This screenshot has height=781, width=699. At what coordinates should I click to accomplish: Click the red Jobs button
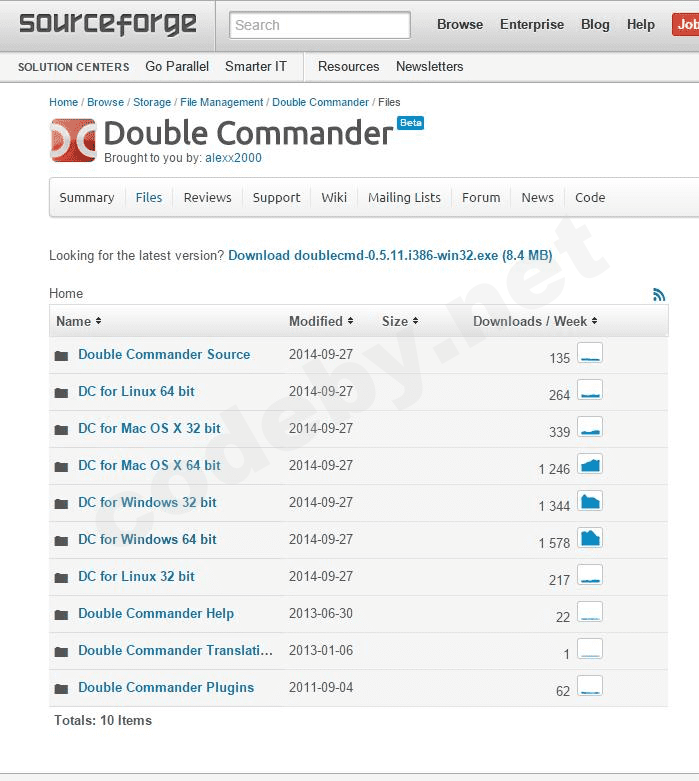point(686,24)
